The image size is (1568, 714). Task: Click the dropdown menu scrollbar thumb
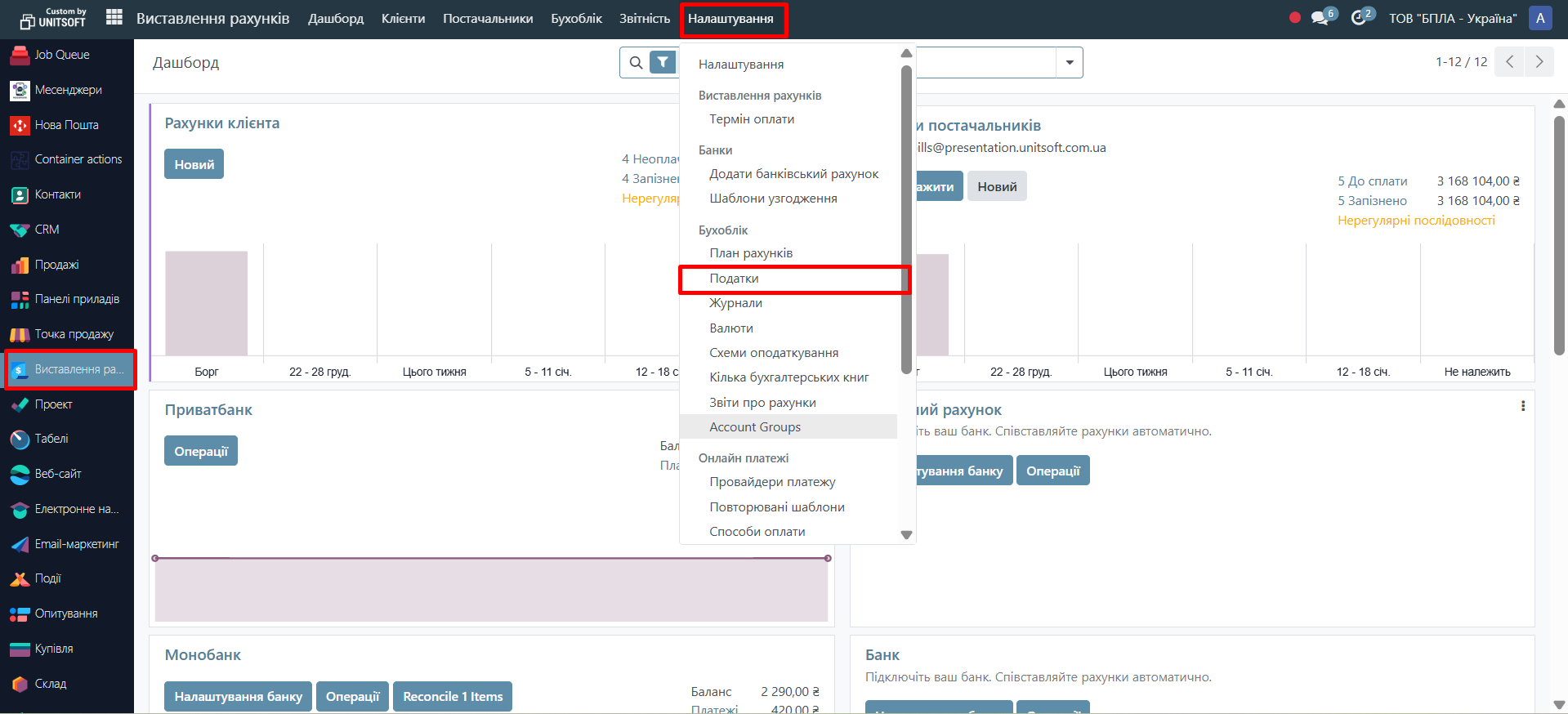pos(906,221)
